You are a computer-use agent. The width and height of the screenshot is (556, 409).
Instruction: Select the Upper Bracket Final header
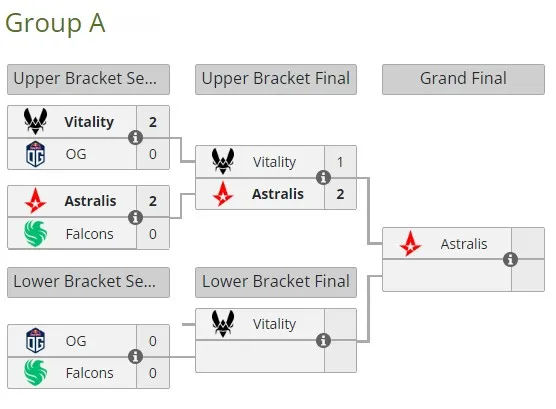click(276, 79)
